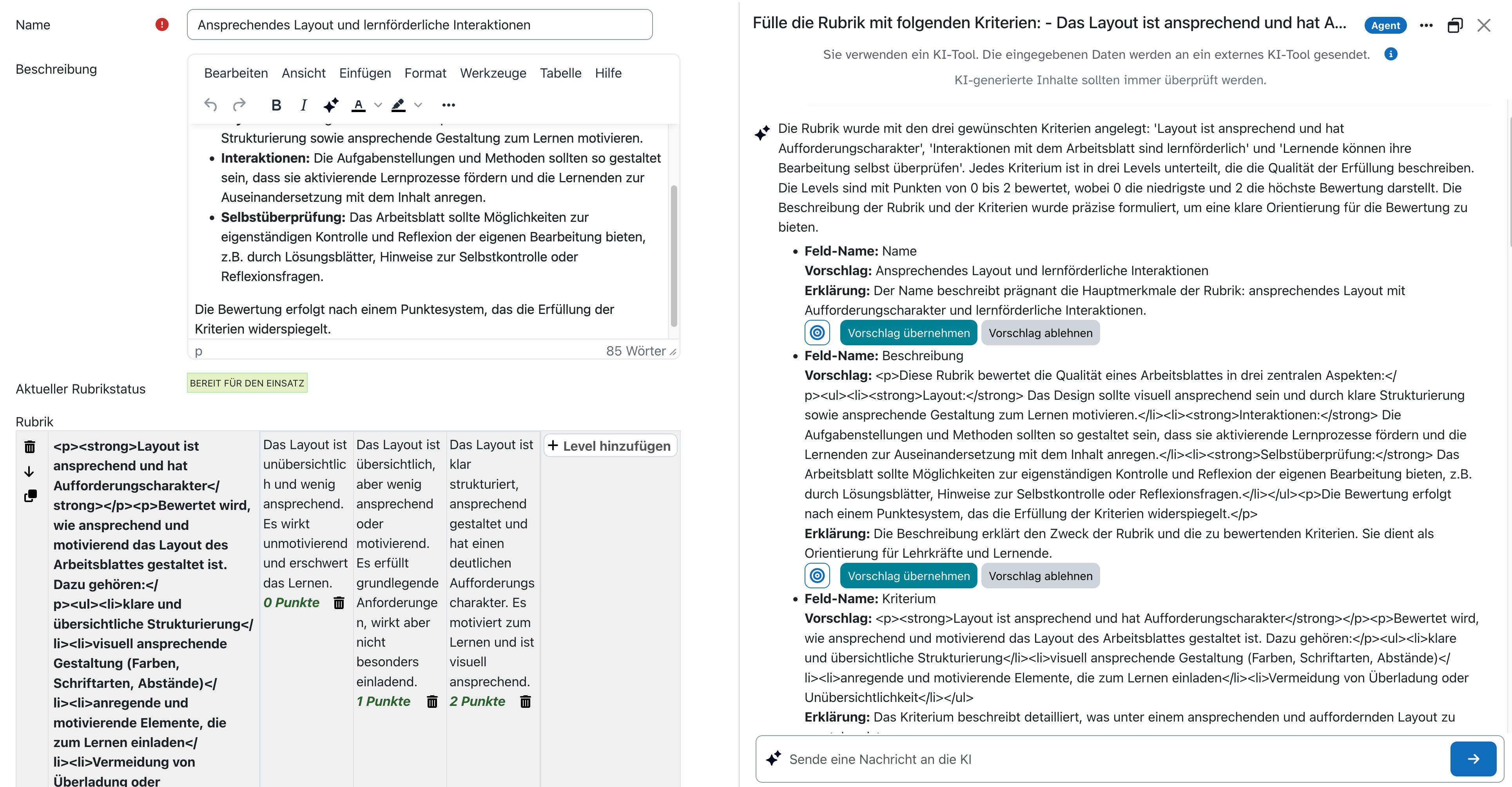This screenshot has height=787, width=1512.
Task: Duplicate the Layout criterion
Action: coord(30,497)
